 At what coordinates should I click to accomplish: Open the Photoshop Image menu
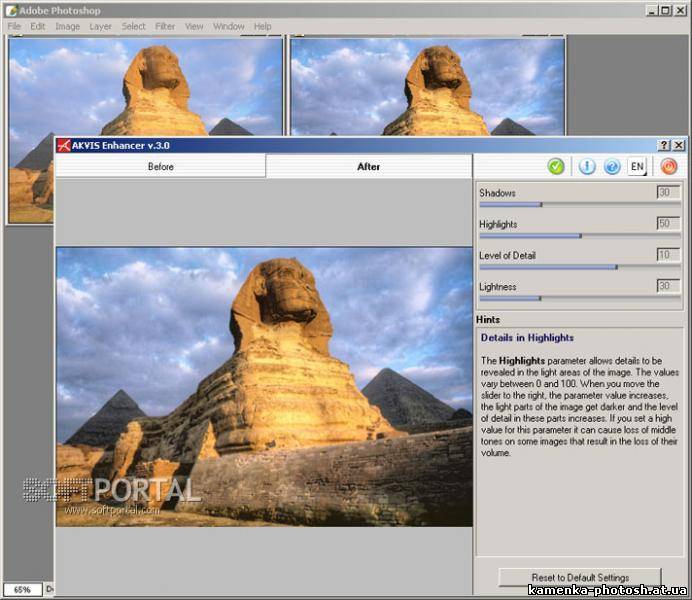[68, 26]
